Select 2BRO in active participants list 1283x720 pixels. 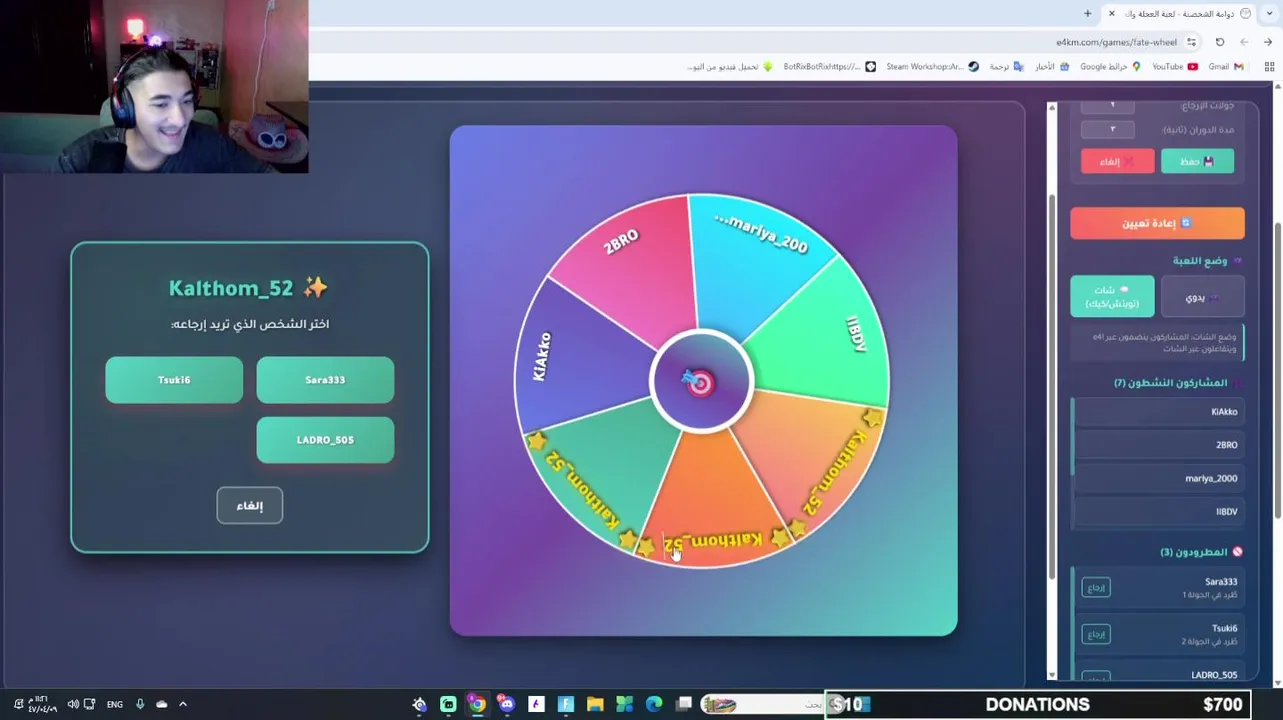1157,445
